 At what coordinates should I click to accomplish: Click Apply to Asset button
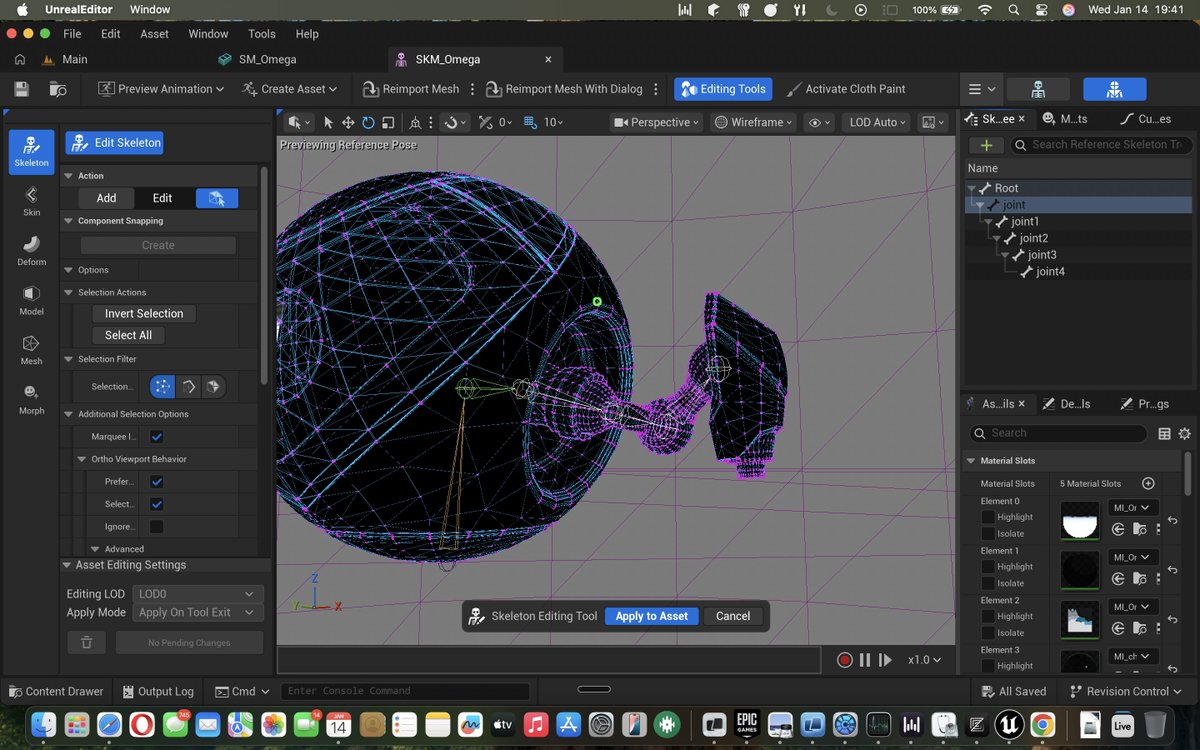click(652, 616)
